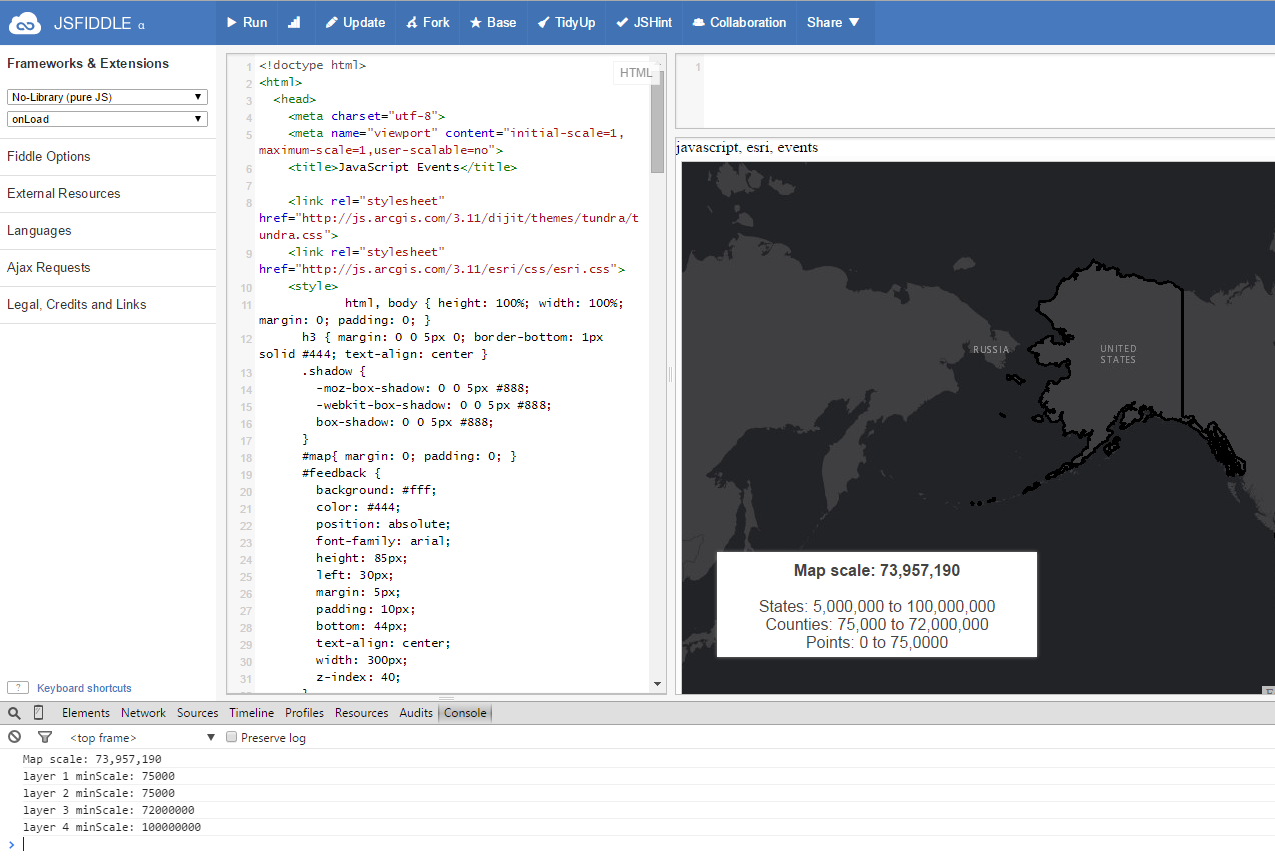Open Keyboard shortcuts link
This screenshot has height=856, width=1275.
[84, 688]
